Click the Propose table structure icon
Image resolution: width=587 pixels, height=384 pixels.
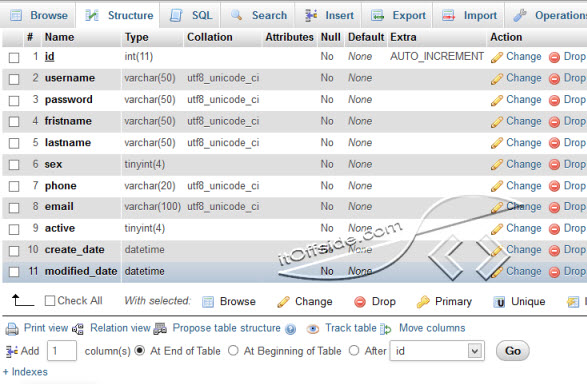(x=160, y=329)
